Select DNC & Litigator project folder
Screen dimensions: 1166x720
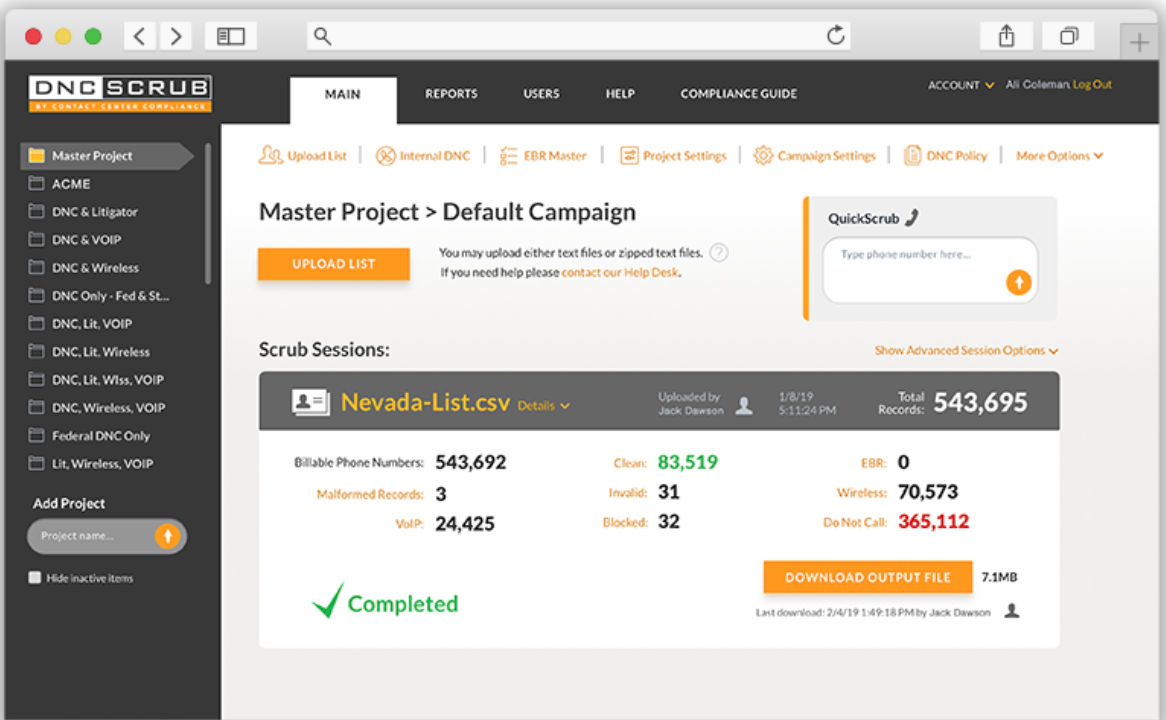(x=95, y=212)
